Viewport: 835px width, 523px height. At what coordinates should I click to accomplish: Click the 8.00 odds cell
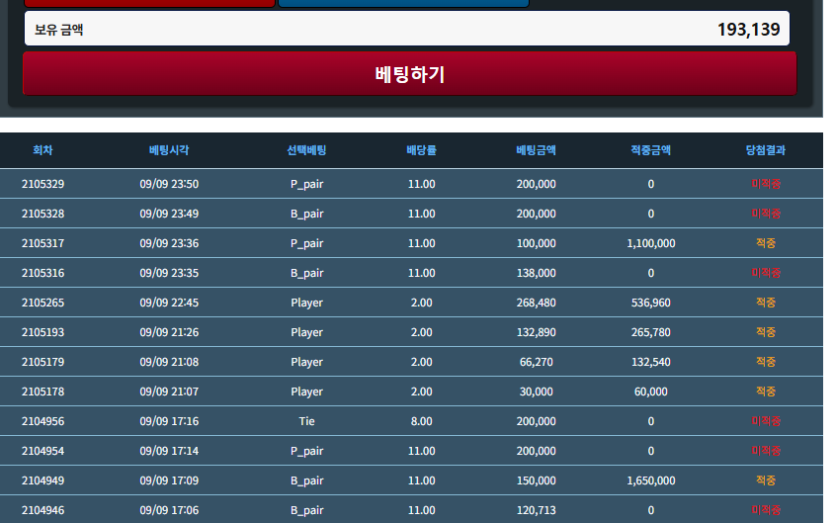click(x=421, y=421)
